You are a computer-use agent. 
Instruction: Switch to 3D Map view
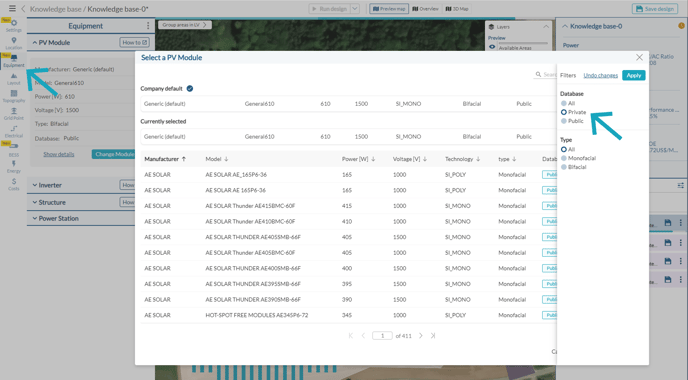[457, 9]
